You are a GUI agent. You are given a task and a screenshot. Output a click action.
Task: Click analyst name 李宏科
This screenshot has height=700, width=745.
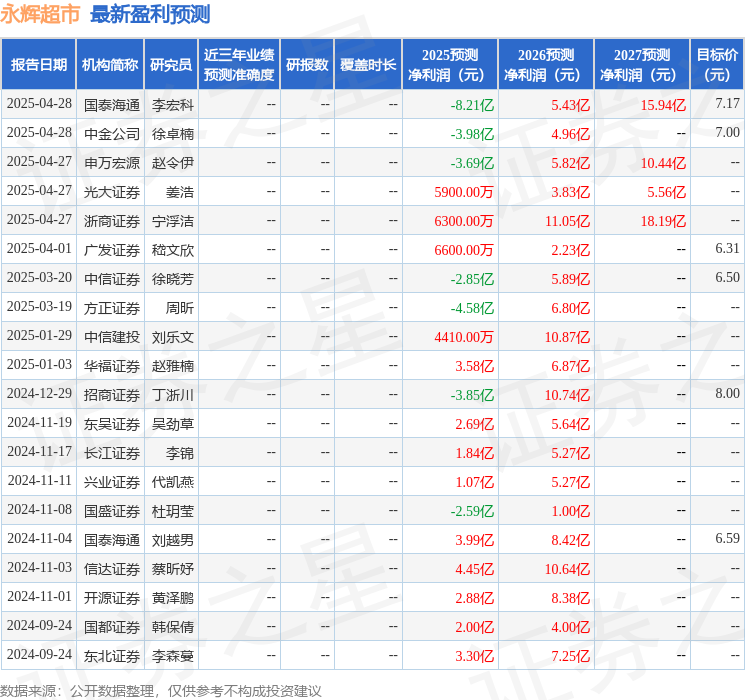pos(173,104)
